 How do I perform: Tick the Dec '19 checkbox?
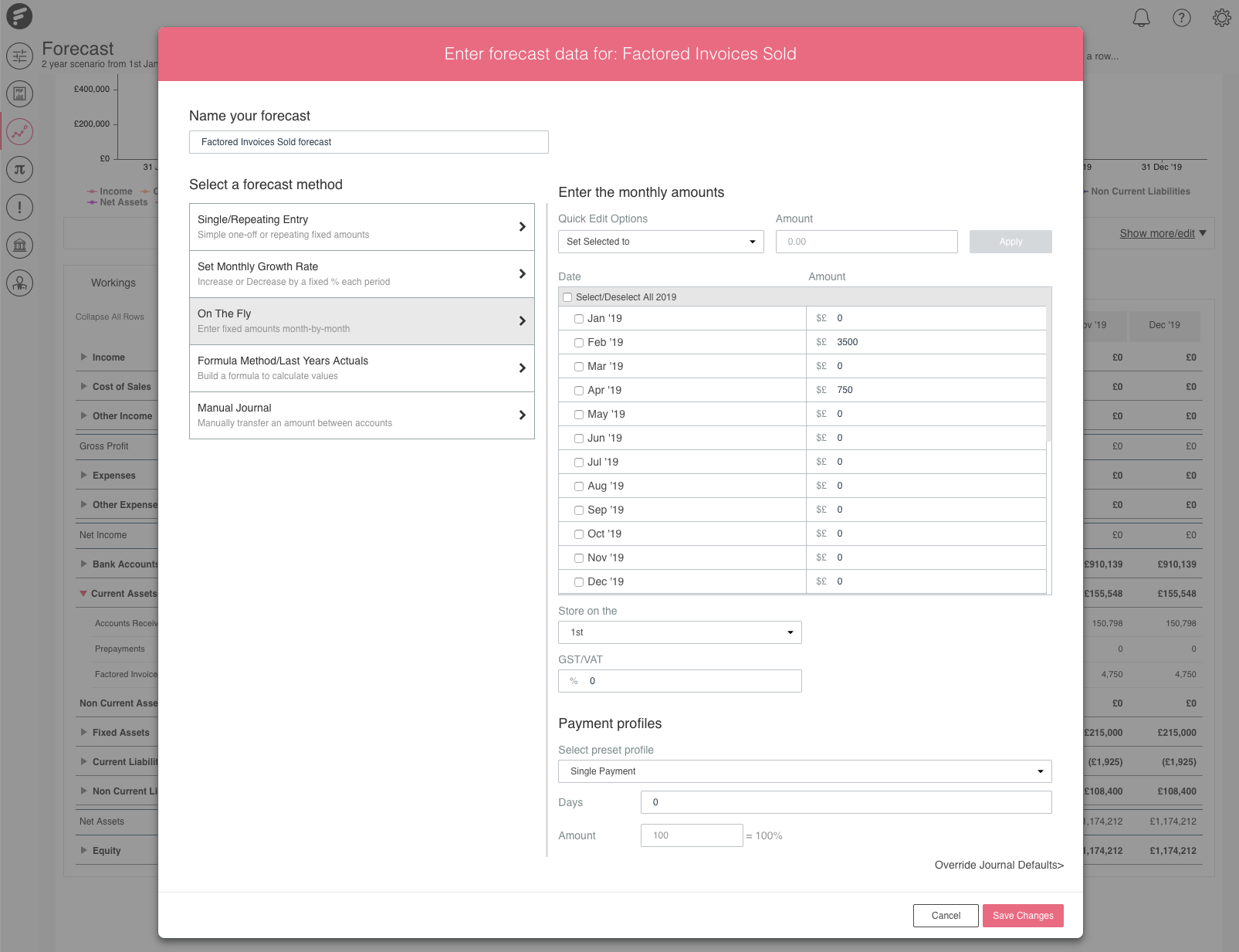579,582
